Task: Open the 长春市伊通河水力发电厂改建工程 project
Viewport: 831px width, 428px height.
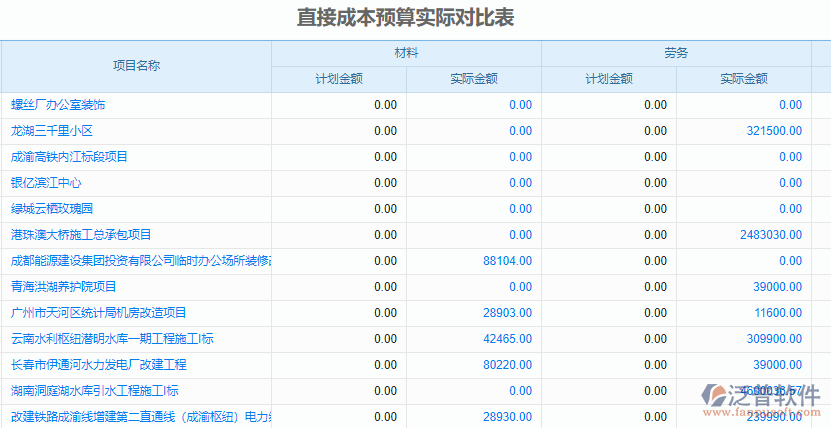Action: [98, 365]
